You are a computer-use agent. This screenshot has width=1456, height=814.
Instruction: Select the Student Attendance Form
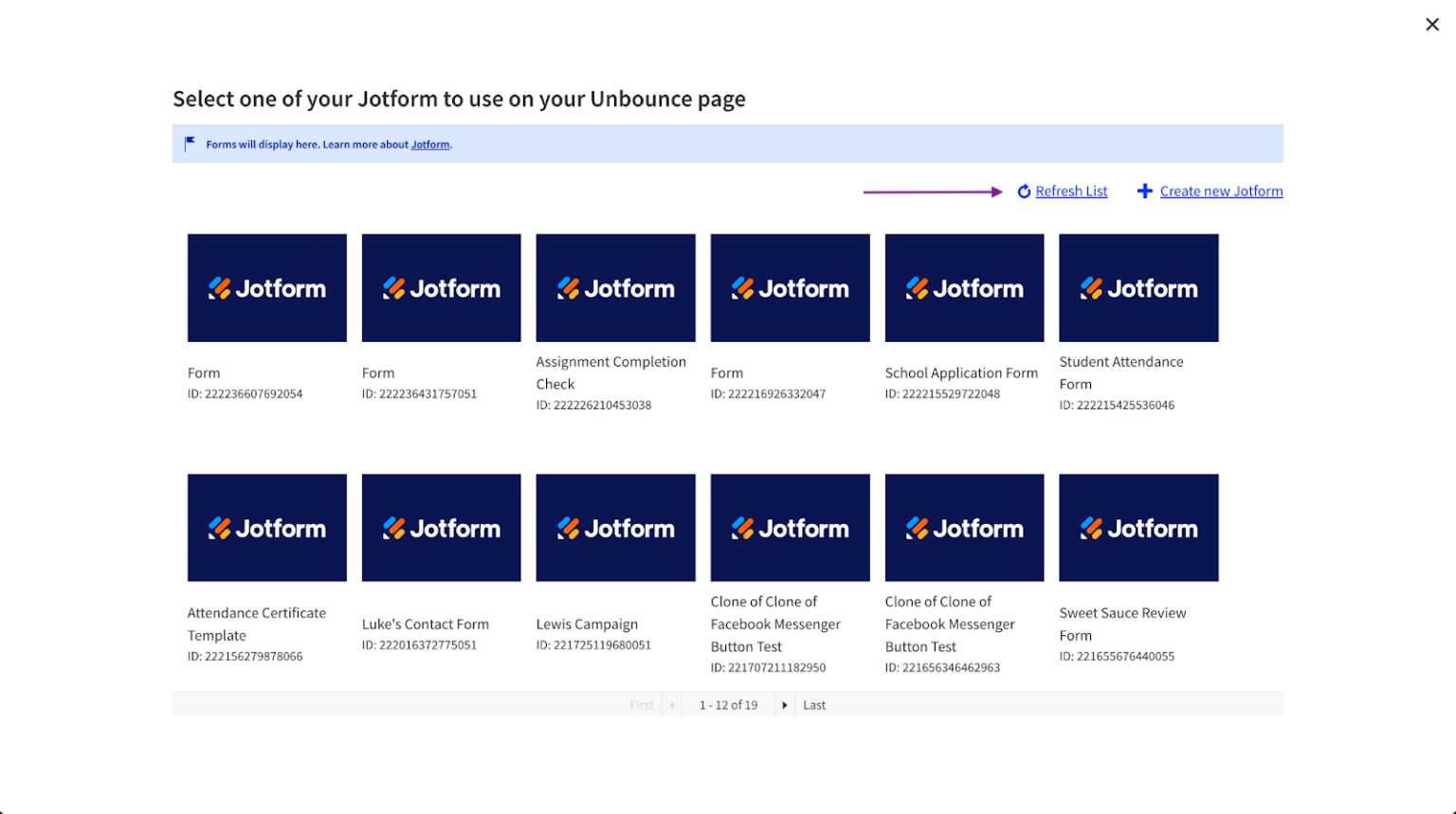[x=1137, y=287]
